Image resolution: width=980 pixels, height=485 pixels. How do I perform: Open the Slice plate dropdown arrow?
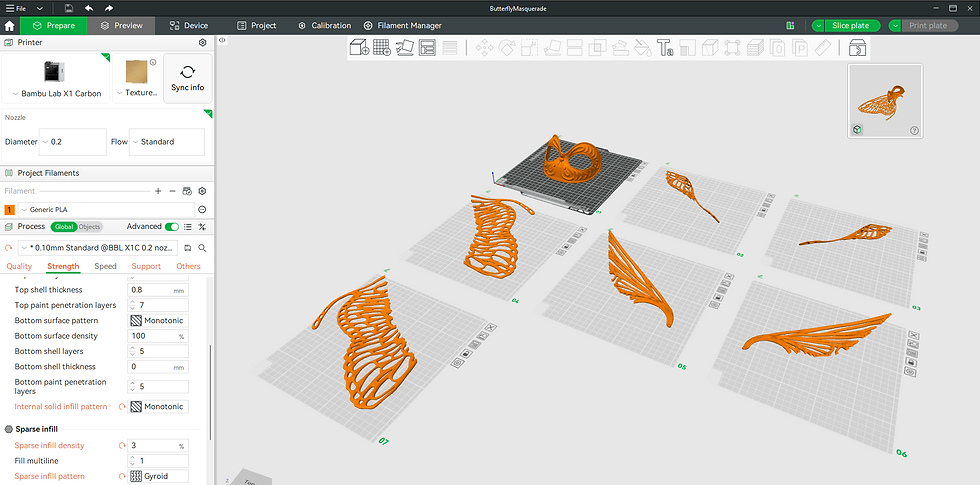tap(818, 26)
